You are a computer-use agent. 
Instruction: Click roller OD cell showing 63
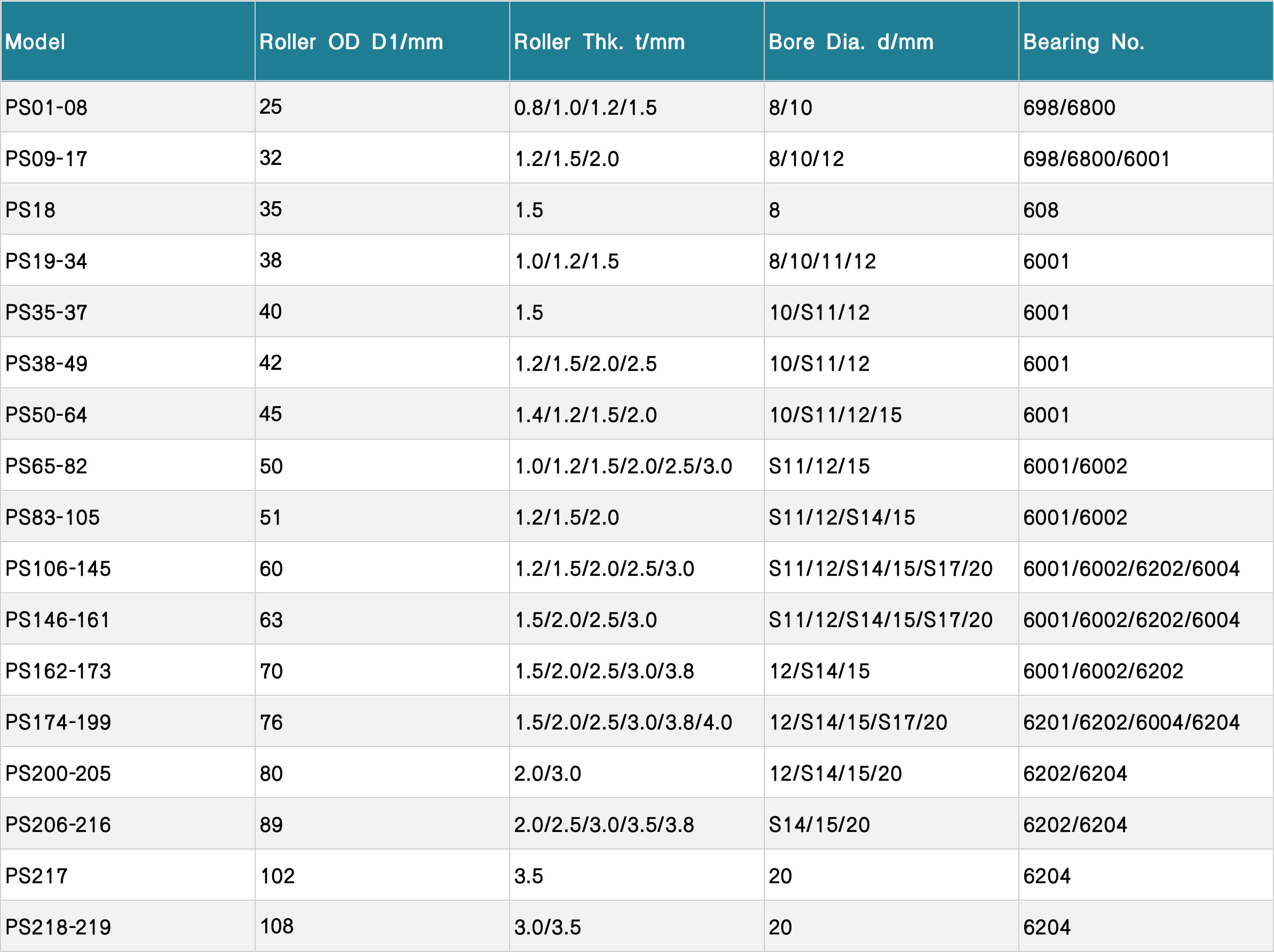point(271,620)
